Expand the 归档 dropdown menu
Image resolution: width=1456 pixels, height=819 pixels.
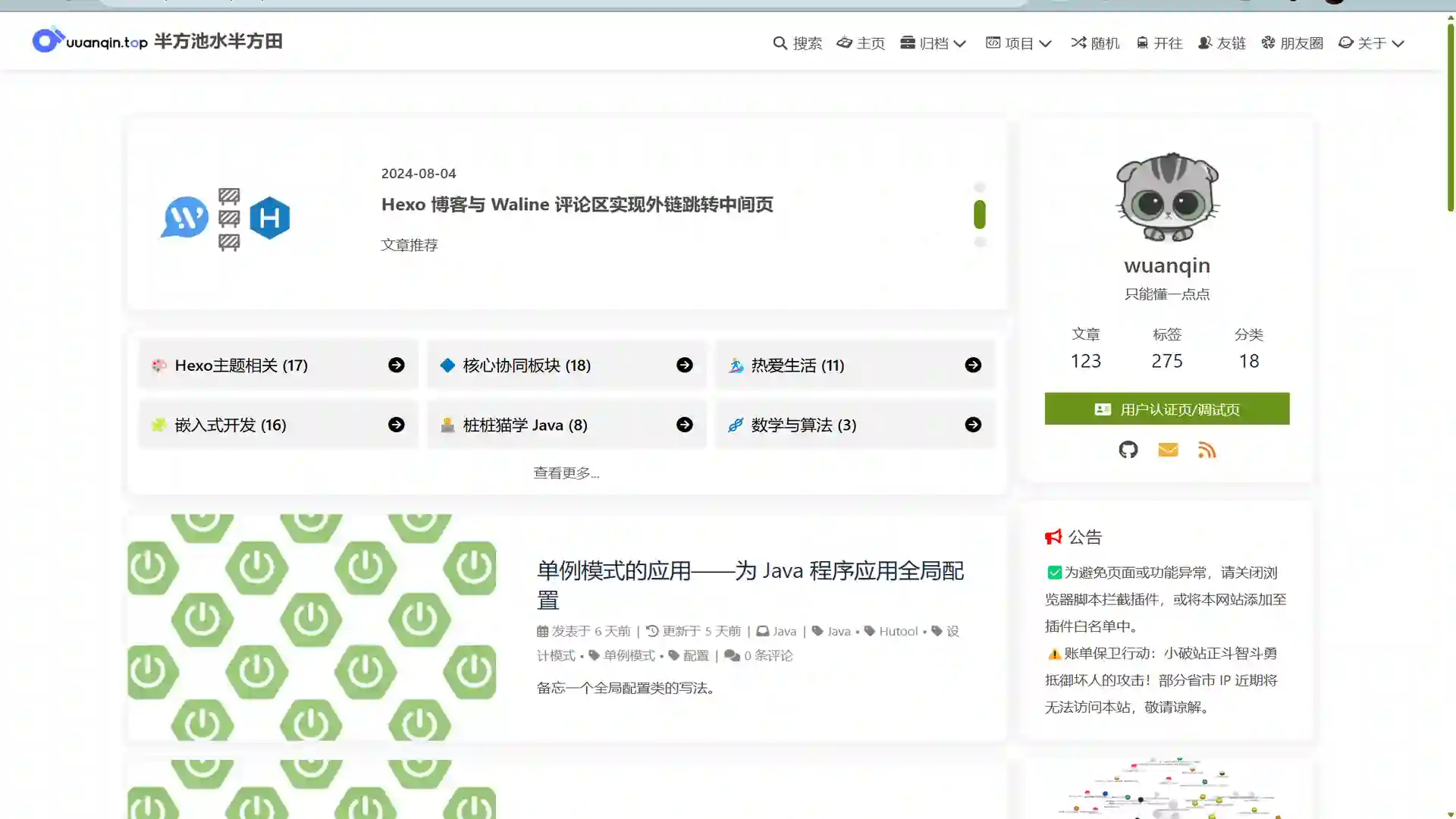pos(934,43)
